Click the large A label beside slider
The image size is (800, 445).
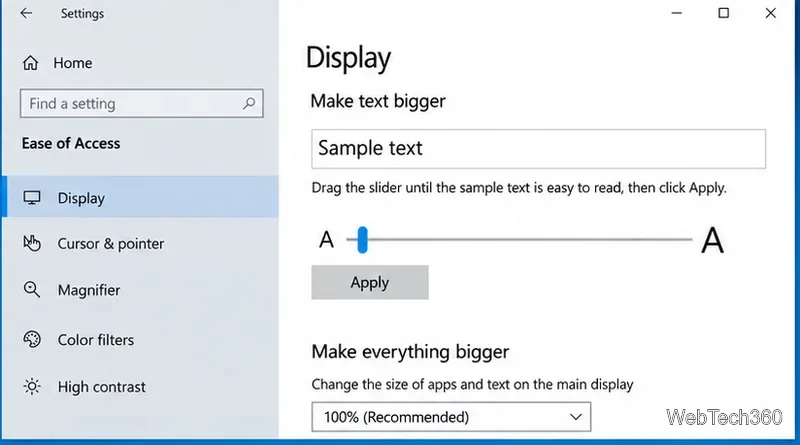[x=712, y=240]
